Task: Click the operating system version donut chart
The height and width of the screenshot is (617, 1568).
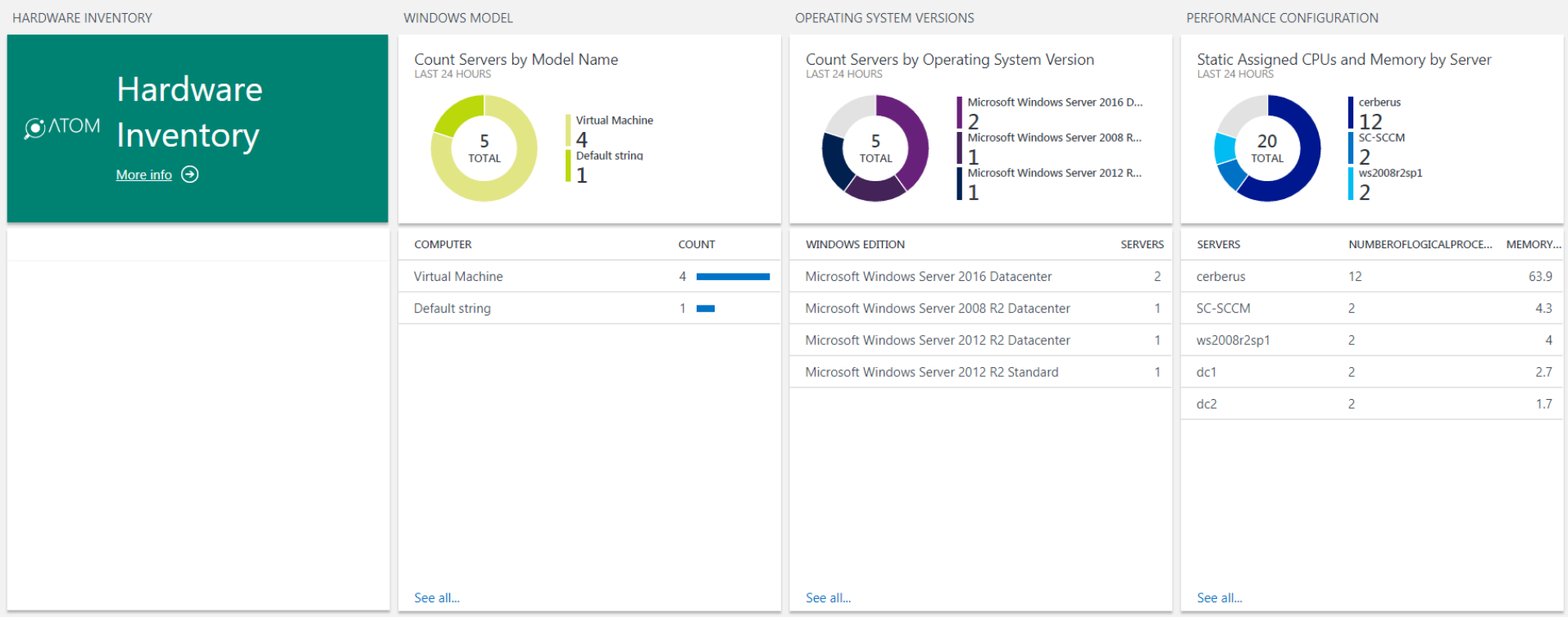Action: pos(875,148)
